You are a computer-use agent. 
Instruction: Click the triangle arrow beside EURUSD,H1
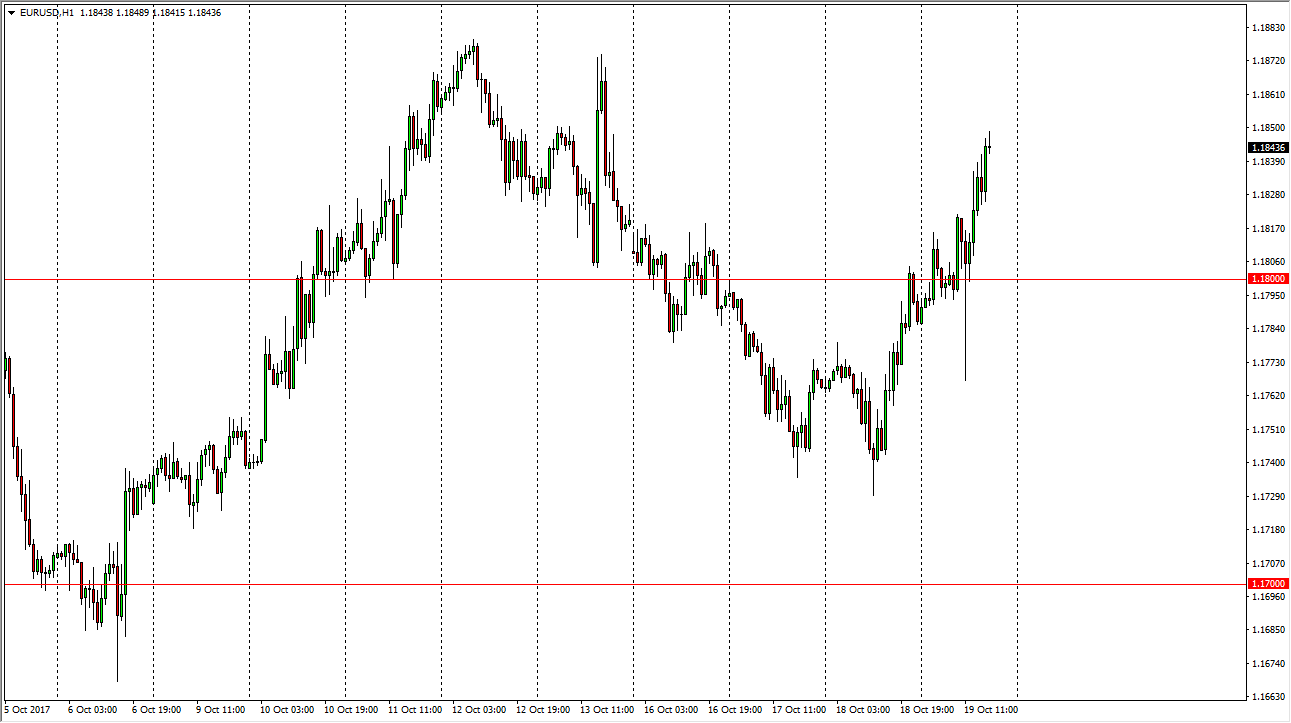(x=11, y=12)
